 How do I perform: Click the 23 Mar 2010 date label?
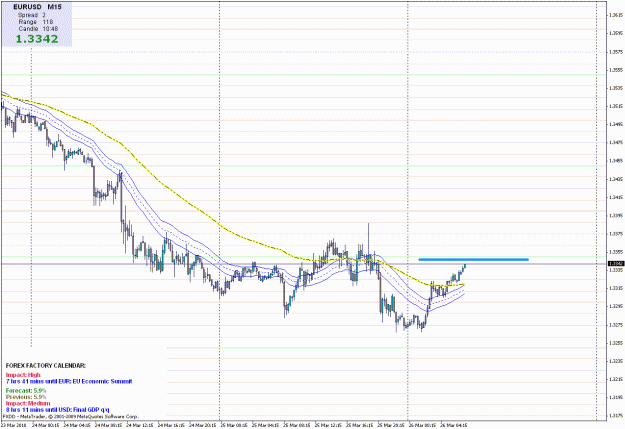[14, 425]
